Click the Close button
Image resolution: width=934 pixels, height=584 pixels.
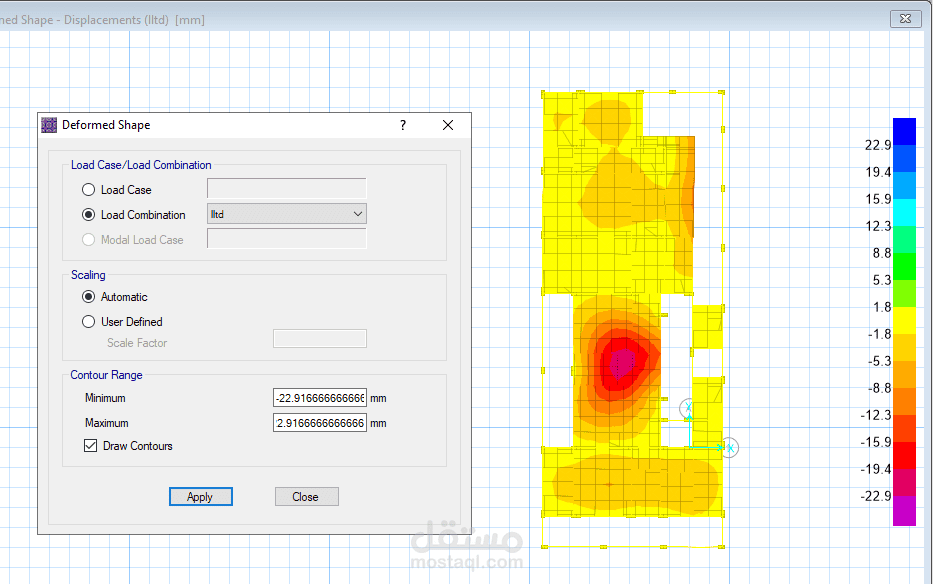(307, 496)
